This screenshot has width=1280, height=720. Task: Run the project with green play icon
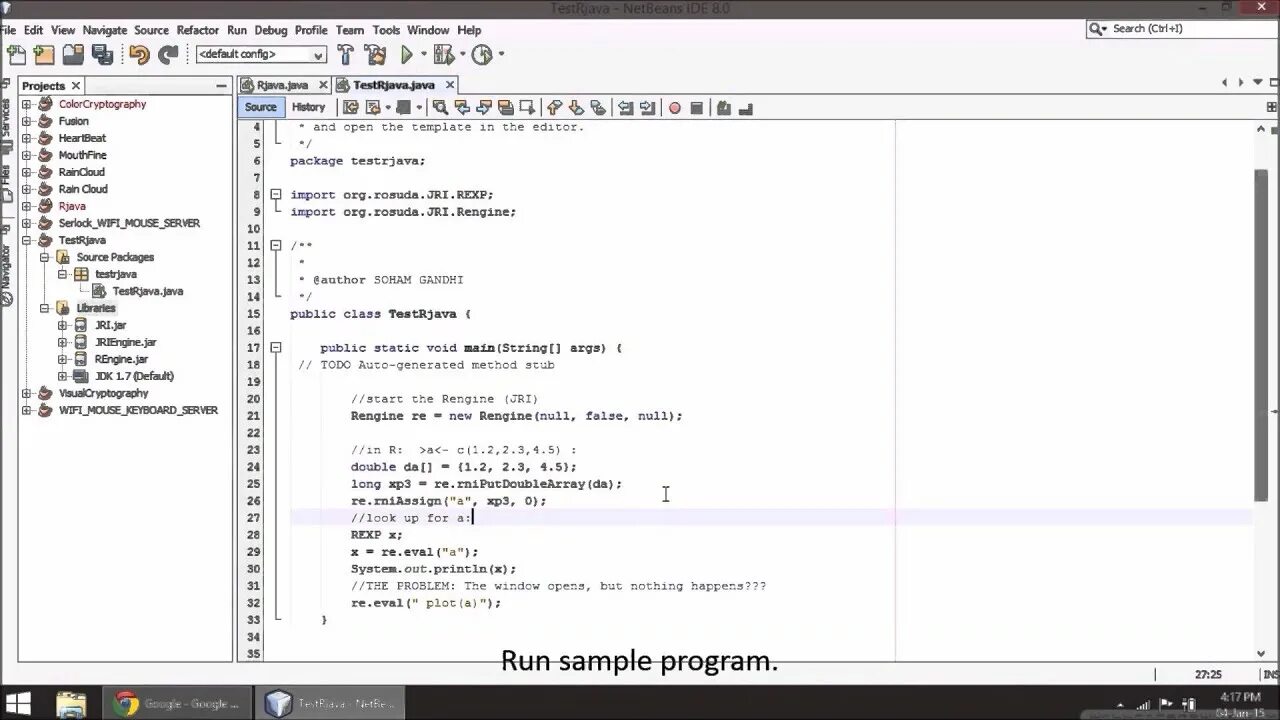(x=407, y=55)
